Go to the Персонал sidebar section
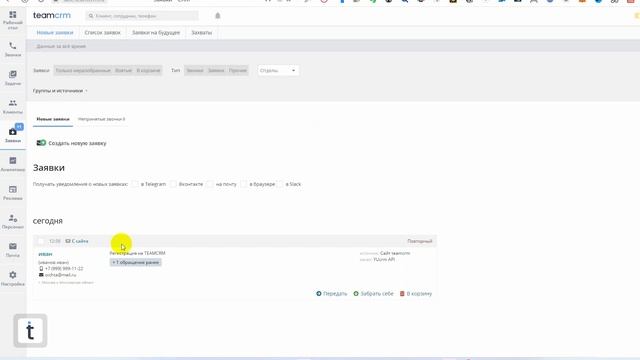Image resolution: width=640 pixels, height=360 pixels. click(13, 221)
